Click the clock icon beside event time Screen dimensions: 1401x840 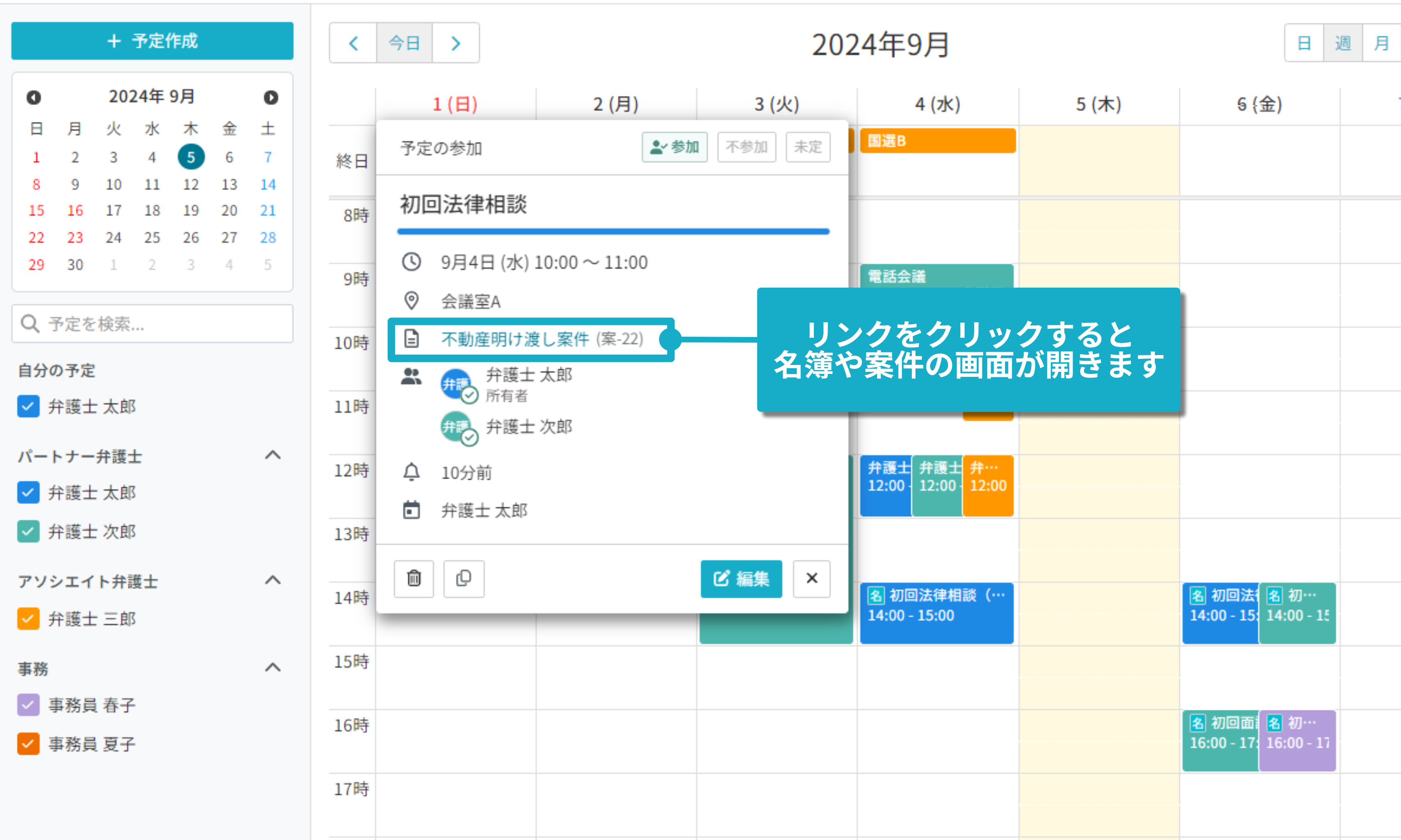[412, 262]
